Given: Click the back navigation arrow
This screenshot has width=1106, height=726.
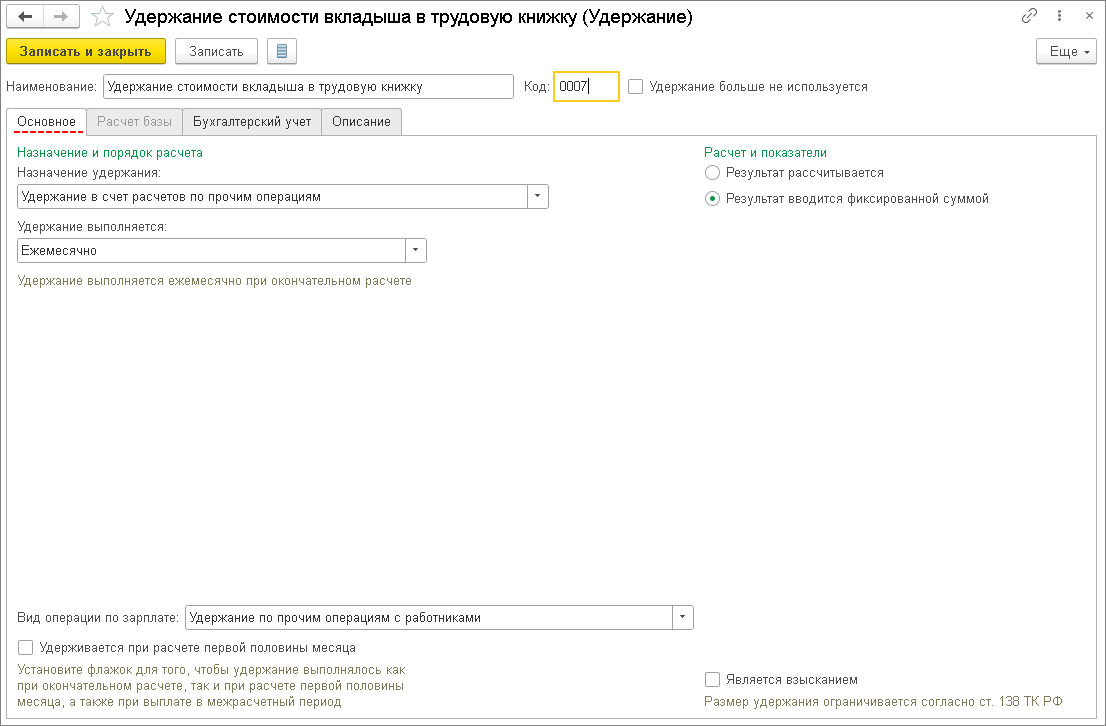Looking at the screenshot, I should 25,17.
